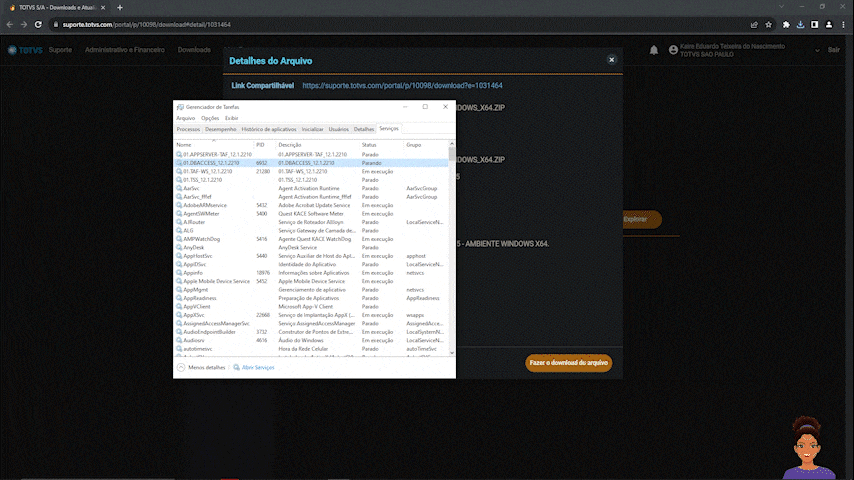Open the Downloads navigation item
Viewport: 854px width, 480px height.
[194, 50]
